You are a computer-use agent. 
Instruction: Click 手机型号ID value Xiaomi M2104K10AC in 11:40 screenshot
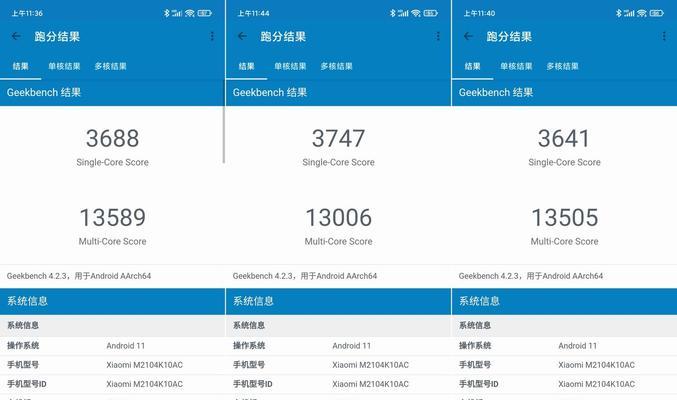[597, 384]
